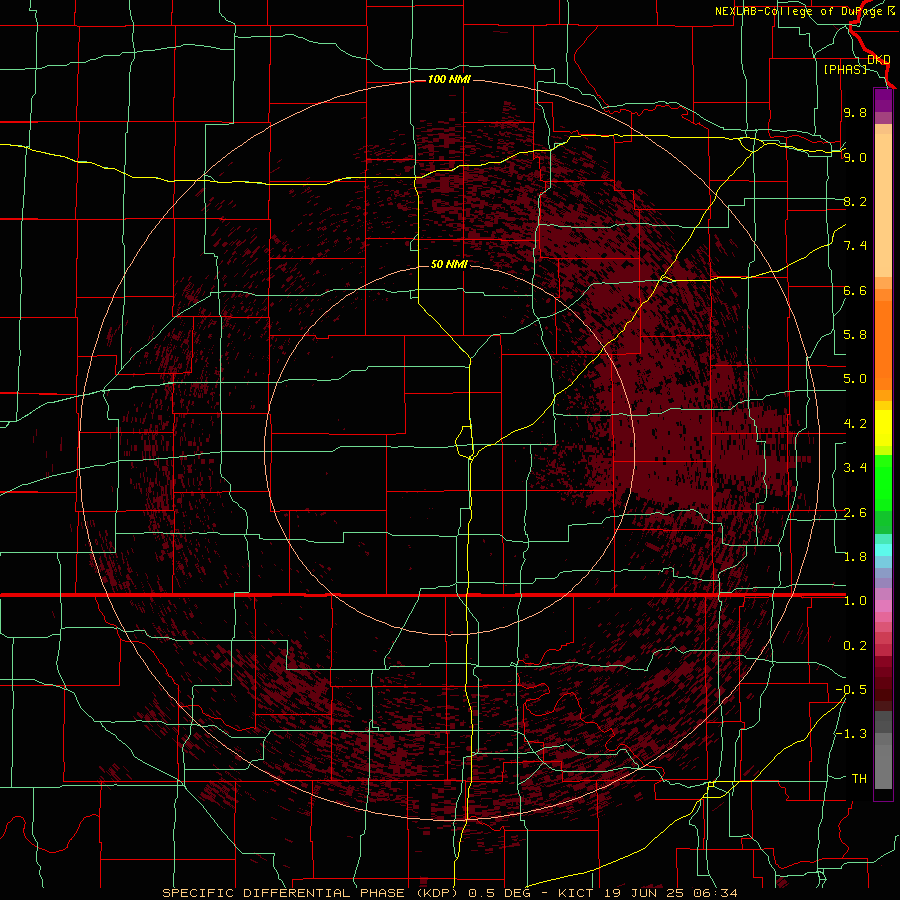This screenshot has width=900, height=900.
Task: Click the DKD product code label
Action: [879, 60]
